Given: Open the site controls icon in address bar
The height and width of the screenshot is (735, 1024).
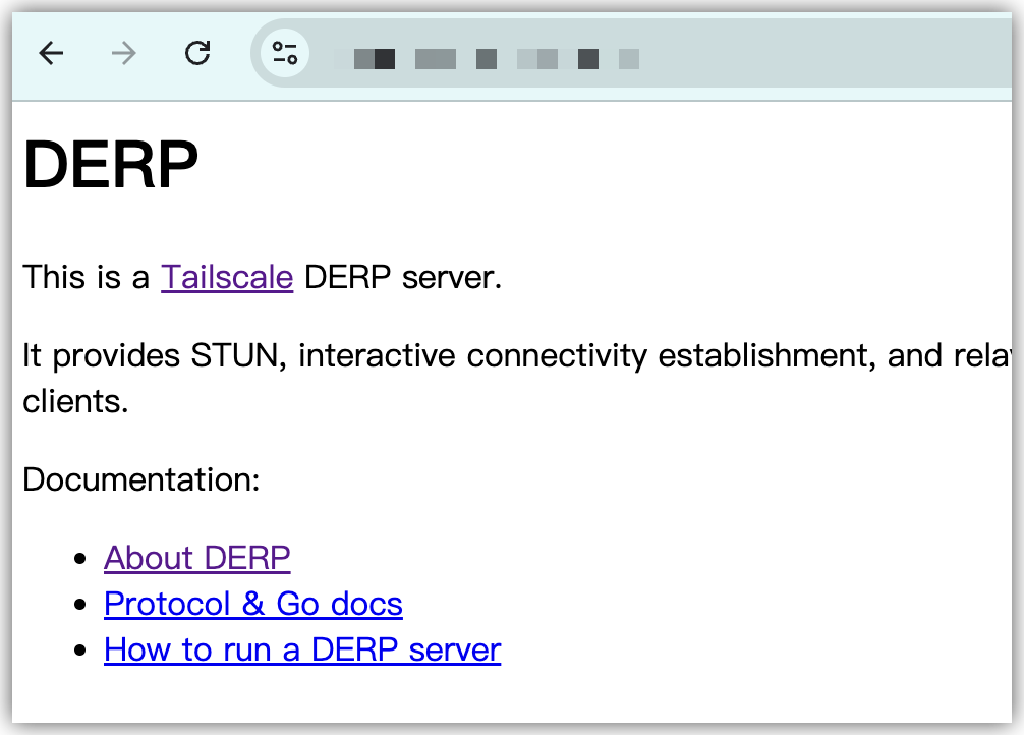Looking at the screenshot, I should coord(283,54).
